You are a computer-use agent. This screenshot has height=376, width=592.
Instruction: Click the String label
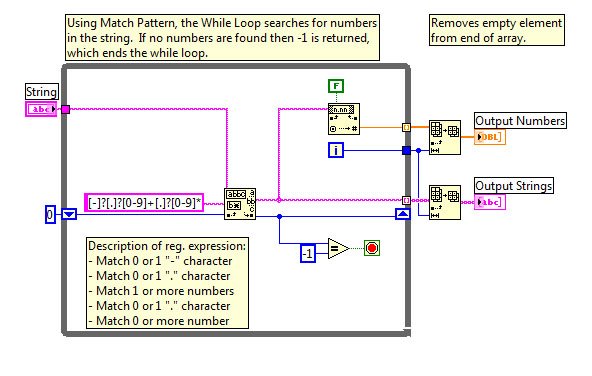click(42, 92)
